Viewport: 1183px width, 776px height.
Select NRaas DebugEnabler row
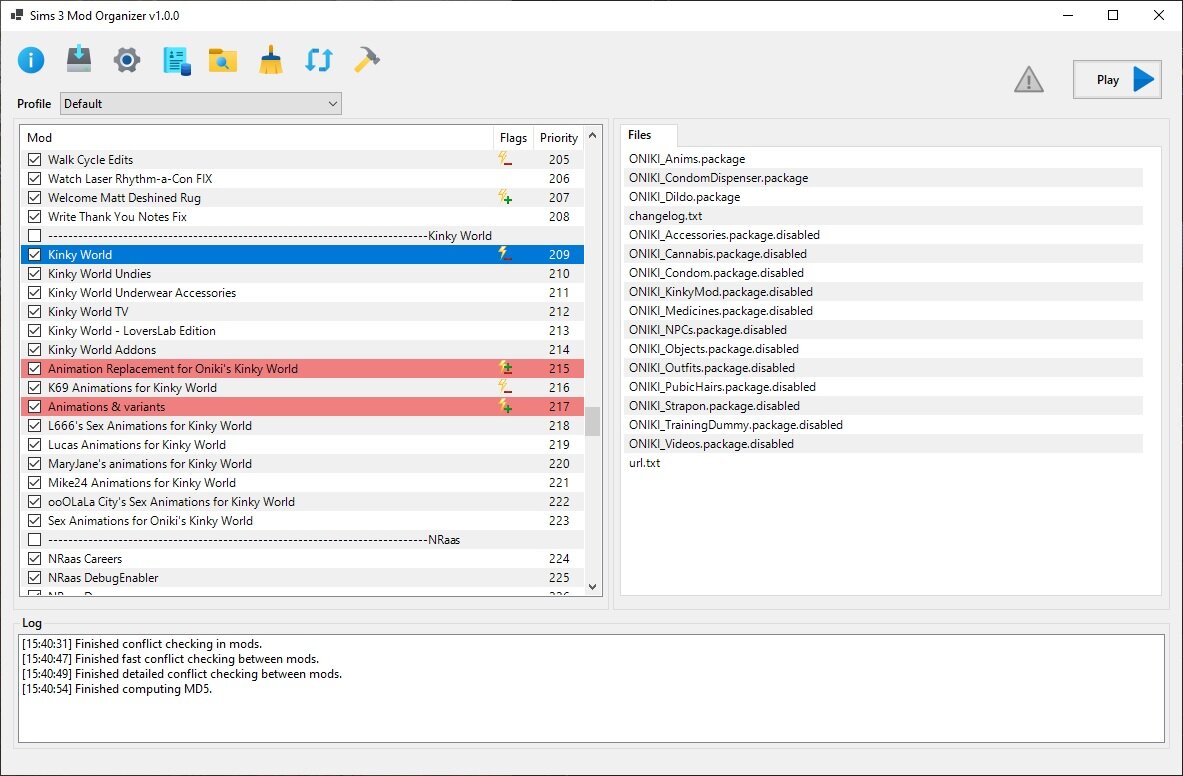[x=303, y=578]
